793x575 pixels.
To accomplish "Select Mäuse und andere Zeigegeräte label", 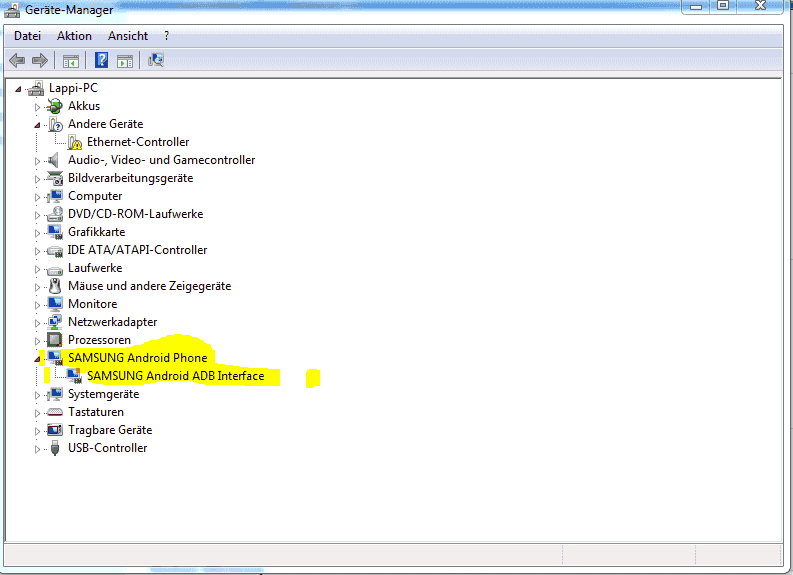I will click(150, 286).
